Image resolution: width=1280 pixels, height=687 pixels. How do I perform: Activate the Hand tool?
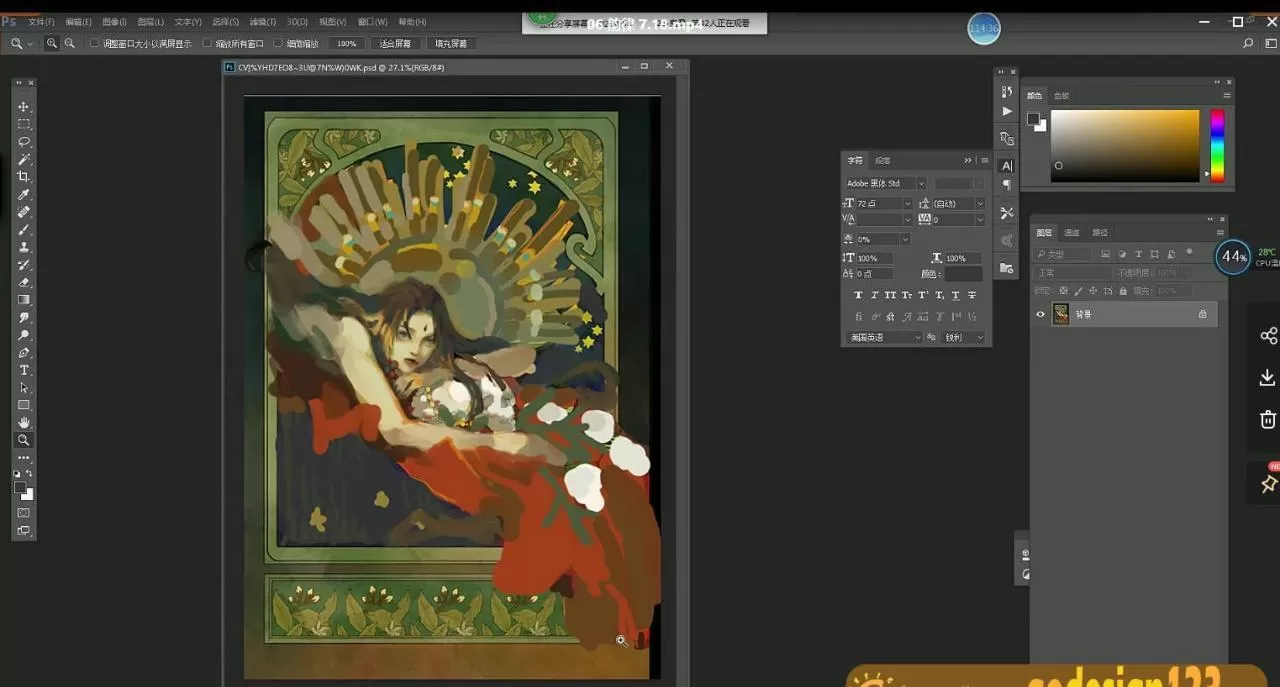click(x=24, y=423)
